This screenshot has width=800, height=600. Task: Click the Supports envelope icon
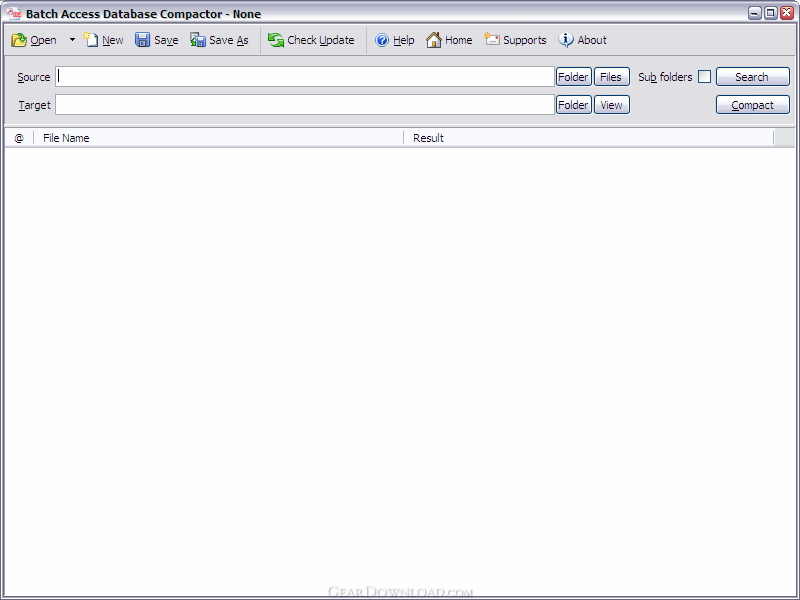tap(492, 39)
